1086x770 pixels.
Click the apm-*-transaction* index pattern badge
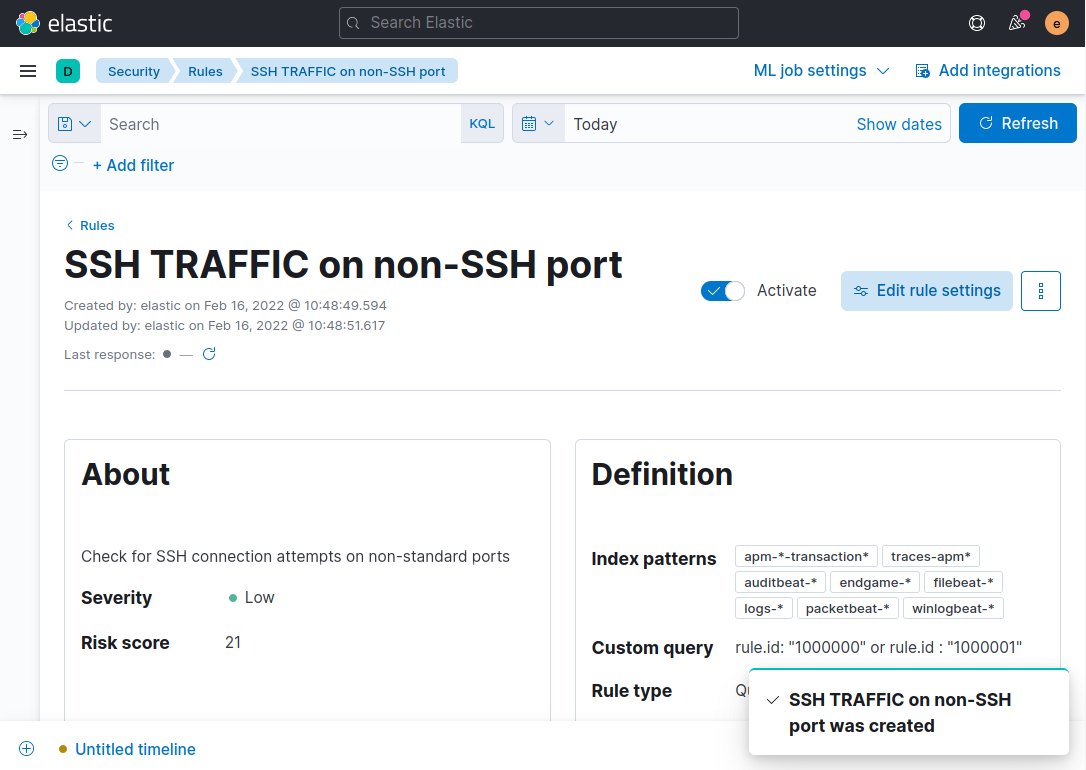806,557
